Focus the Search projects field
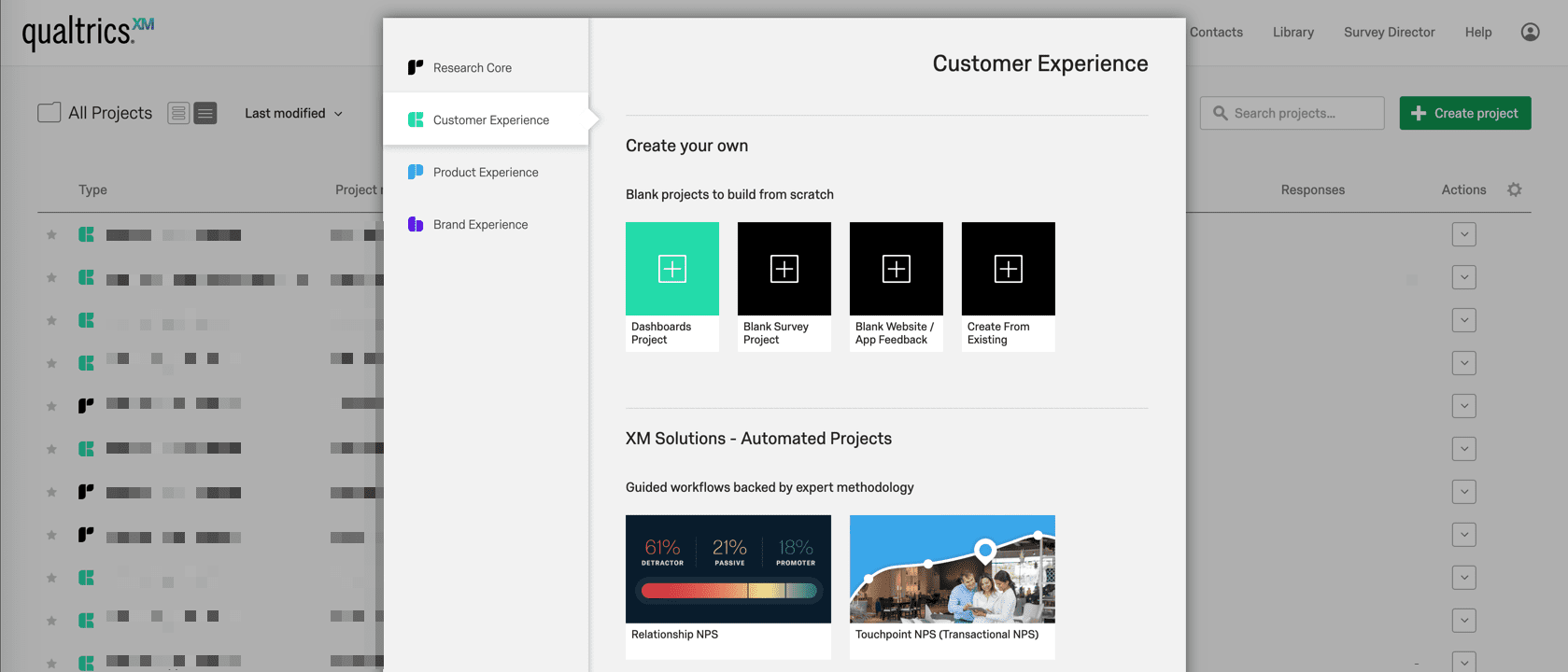The image size is (1568, 672). 1293,113
